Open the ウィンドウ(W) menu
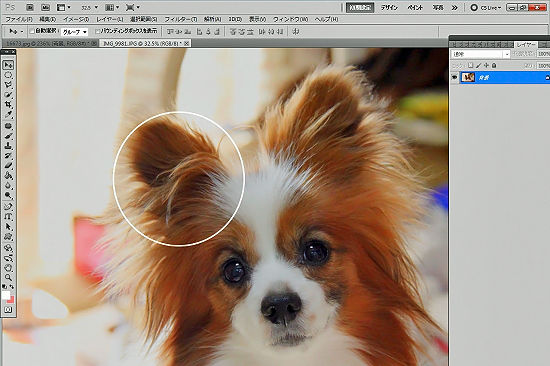This screenshot has width=550, height=366. 290,19
